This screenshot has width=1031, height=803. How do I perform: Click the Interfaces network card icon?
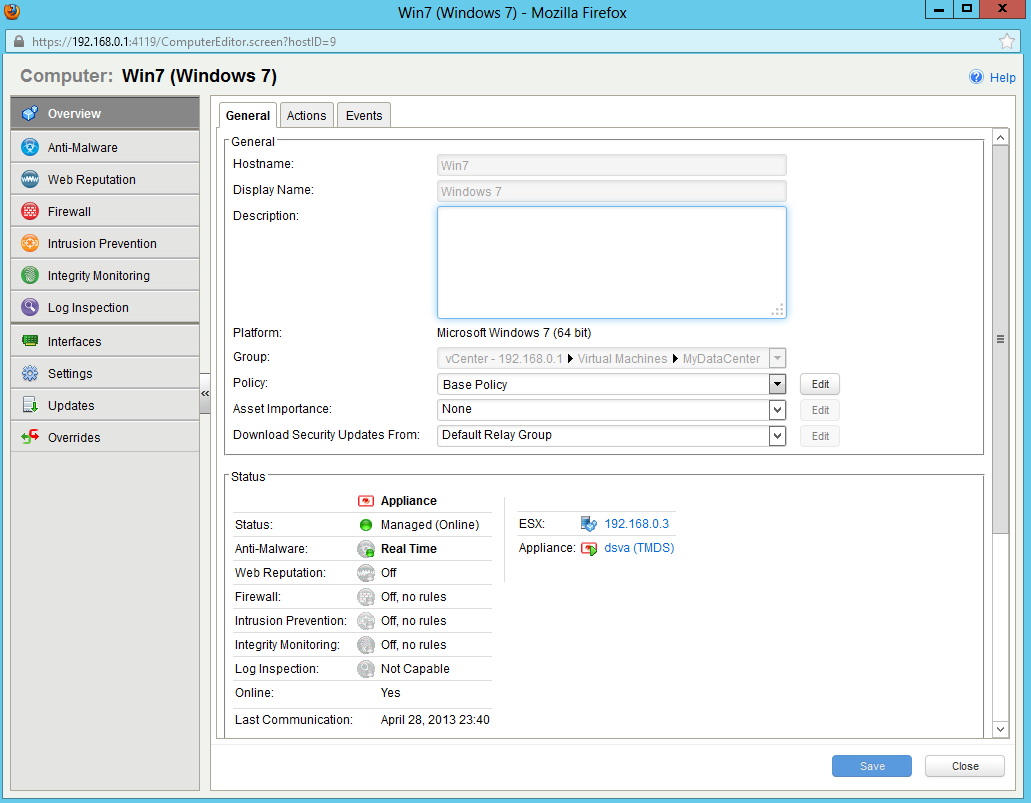pyautogui.click(x=30, y=341)
